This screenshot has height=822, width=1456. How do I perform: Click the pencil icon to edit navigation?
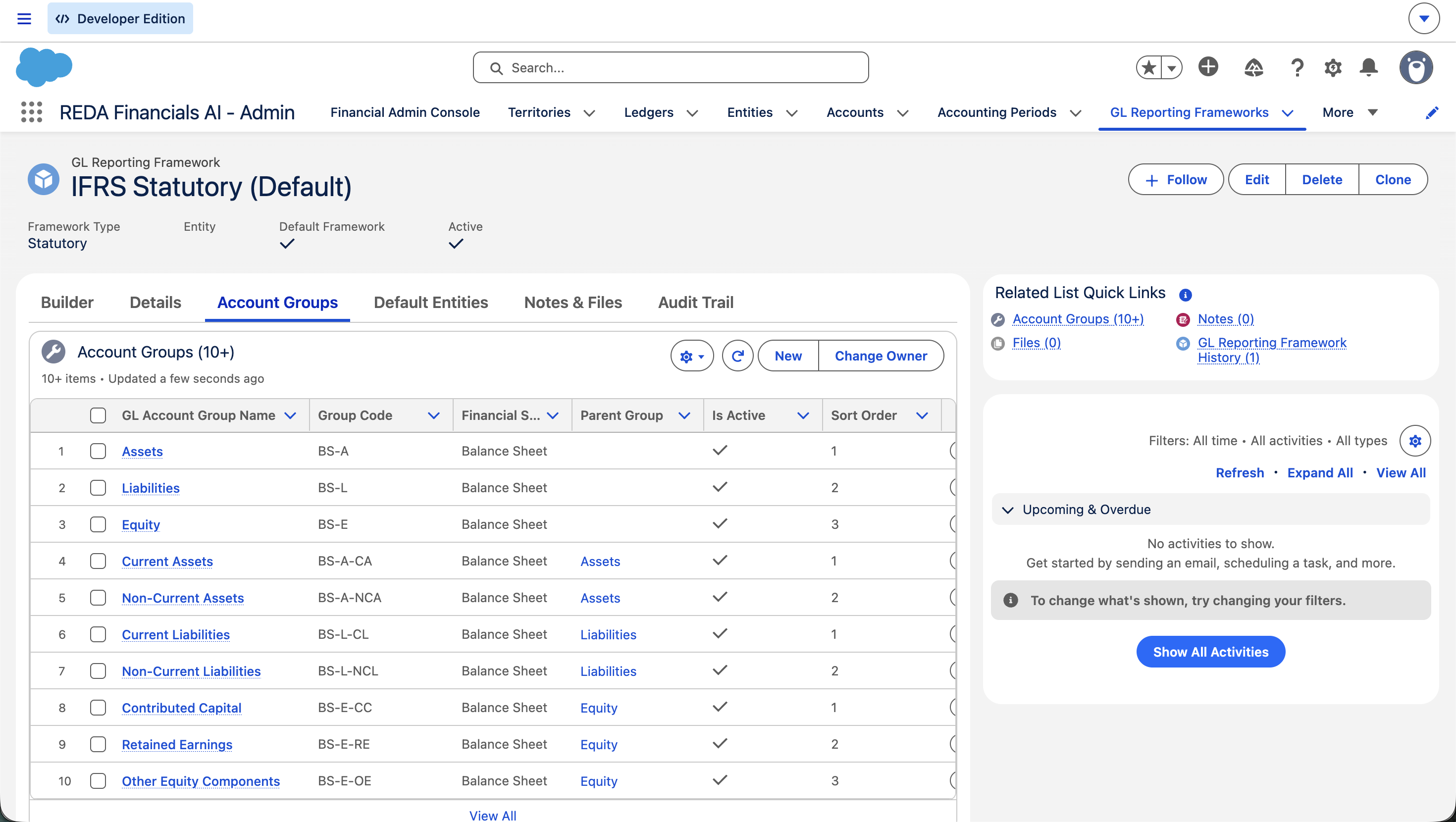tap(1432, 112)
